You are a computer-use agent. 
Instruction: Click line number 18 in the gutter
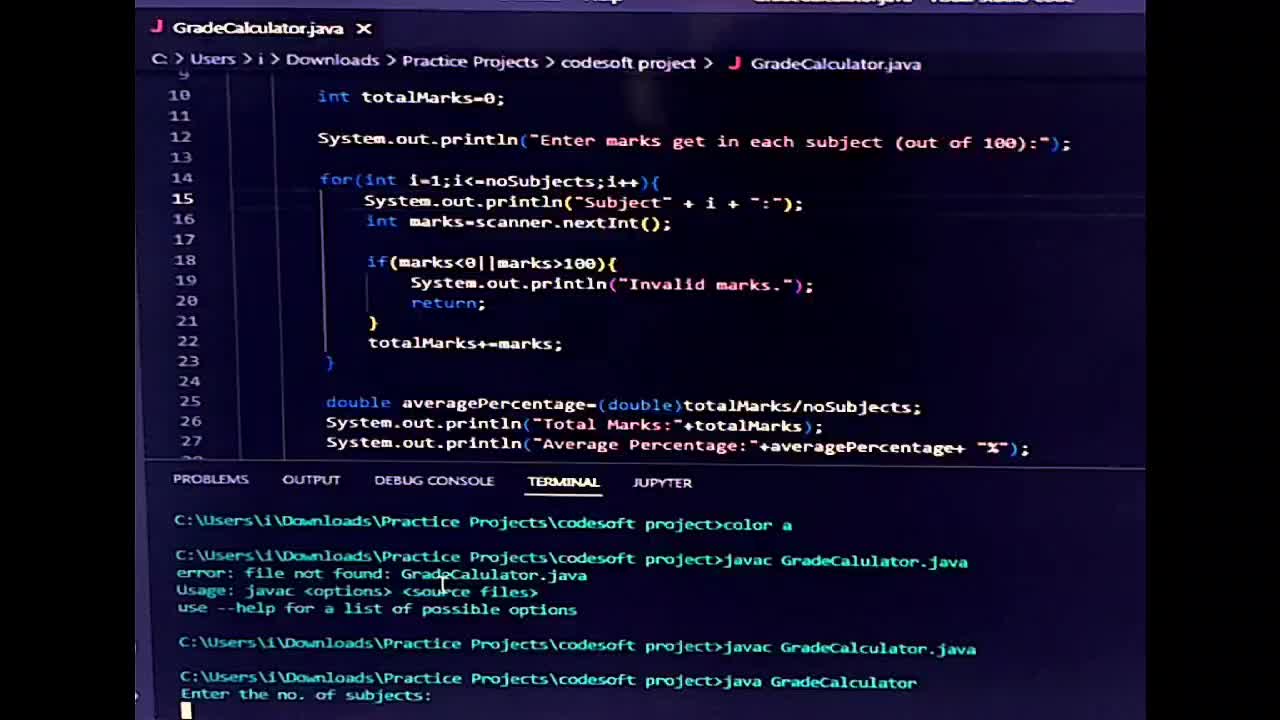pos(185,260)
